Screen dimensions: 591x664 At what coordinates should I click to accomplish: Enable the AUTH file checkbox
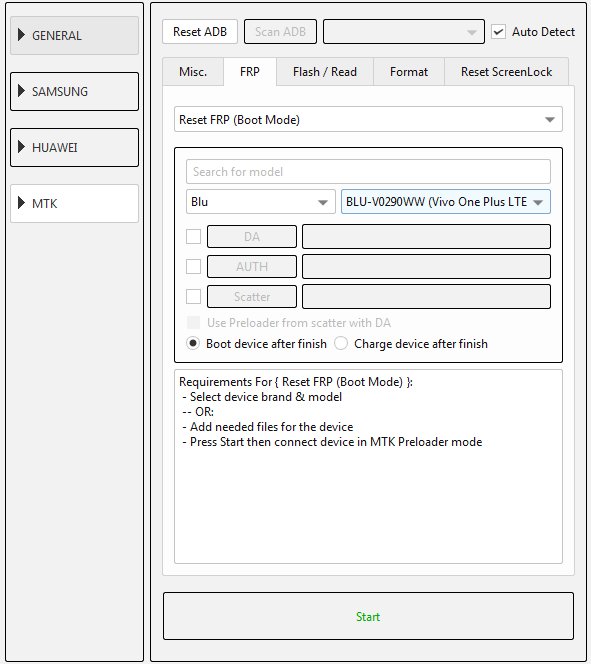[x=193, y=266]
